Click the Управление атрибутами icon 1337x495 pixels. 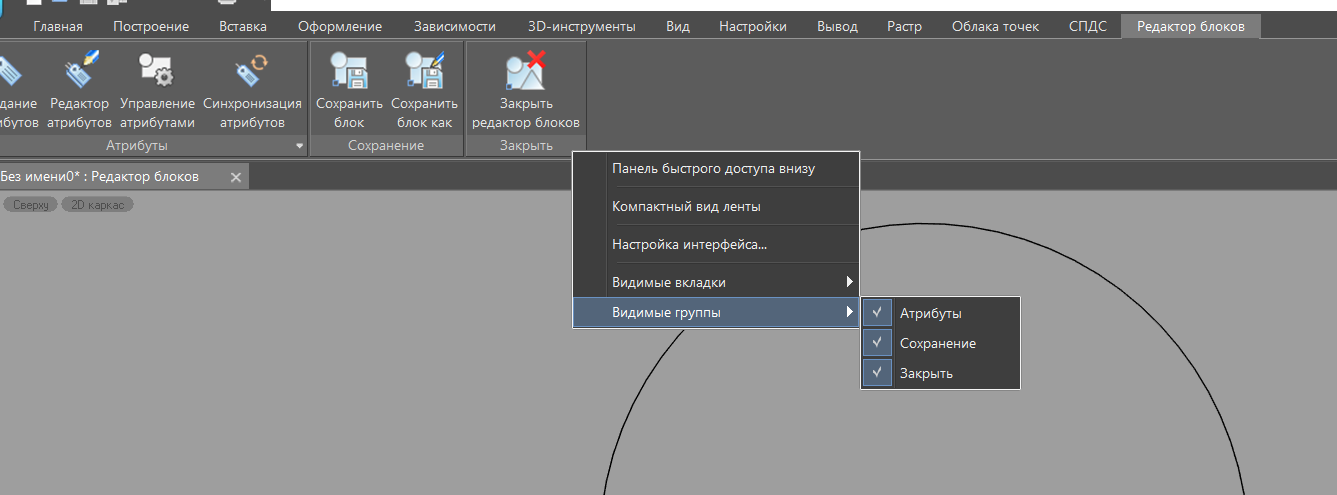click(157, 72)
